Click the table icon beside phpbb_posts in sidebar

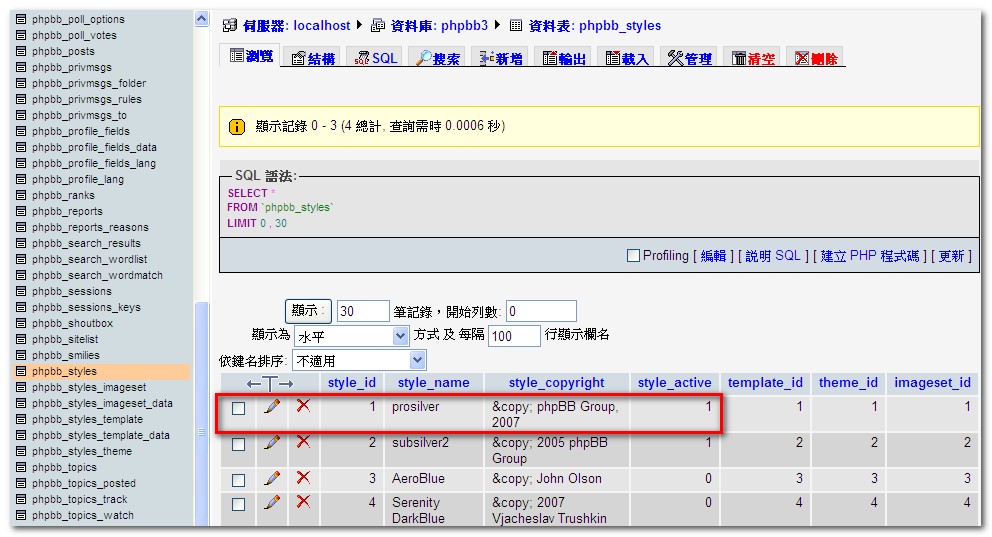[x=21, y=51]
